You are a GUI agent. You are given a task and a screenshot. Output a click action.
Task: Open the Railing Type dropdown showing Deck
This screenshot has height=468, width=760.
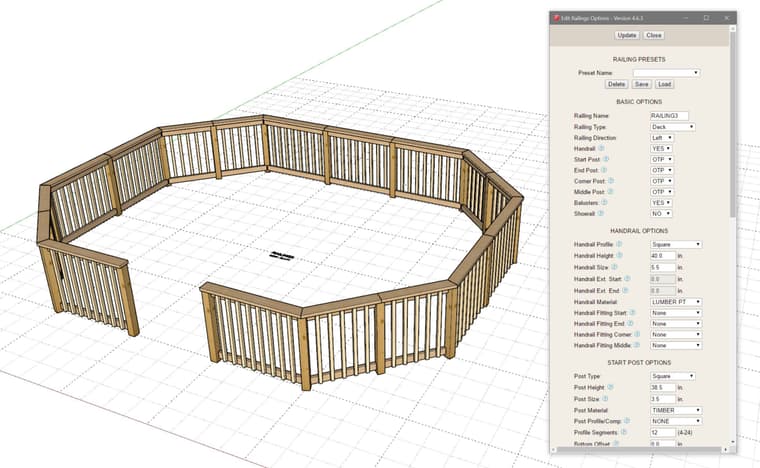pyautogui.click(x=673, y=127)
